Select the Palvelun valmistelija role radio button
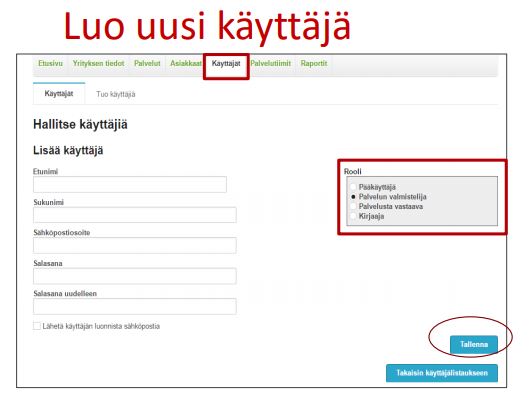The image size is (529, 393). pos(353,196)
